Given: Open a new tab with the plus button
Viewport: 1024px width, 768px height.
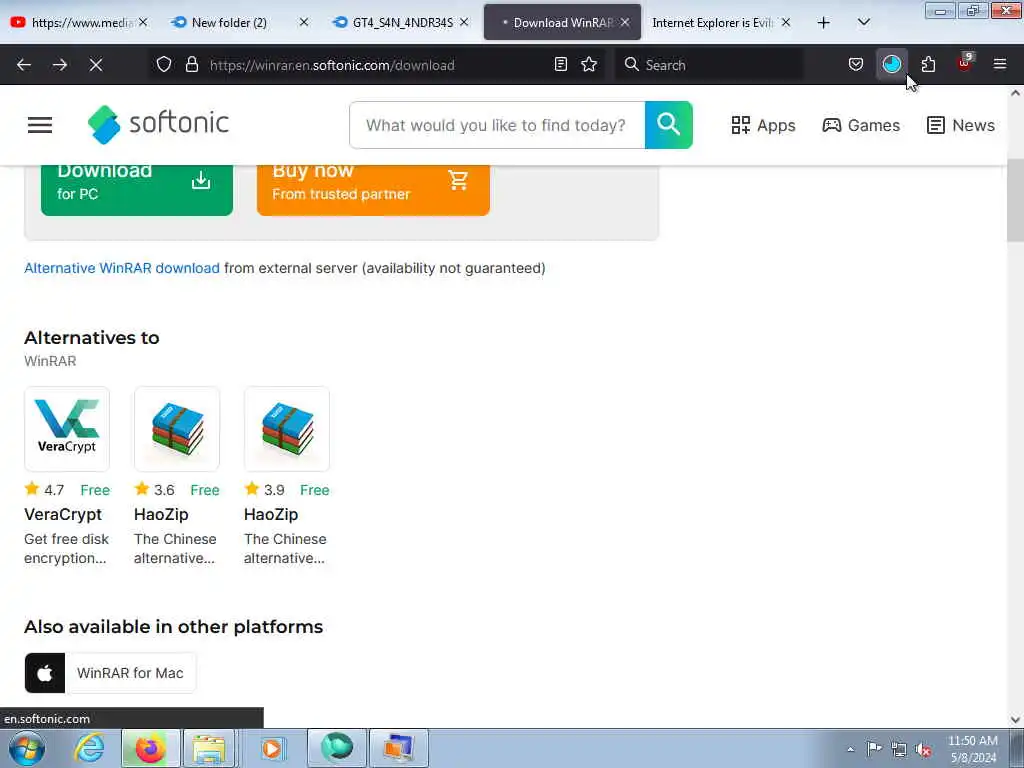Looking at the screenshot, I should [824, 23].
